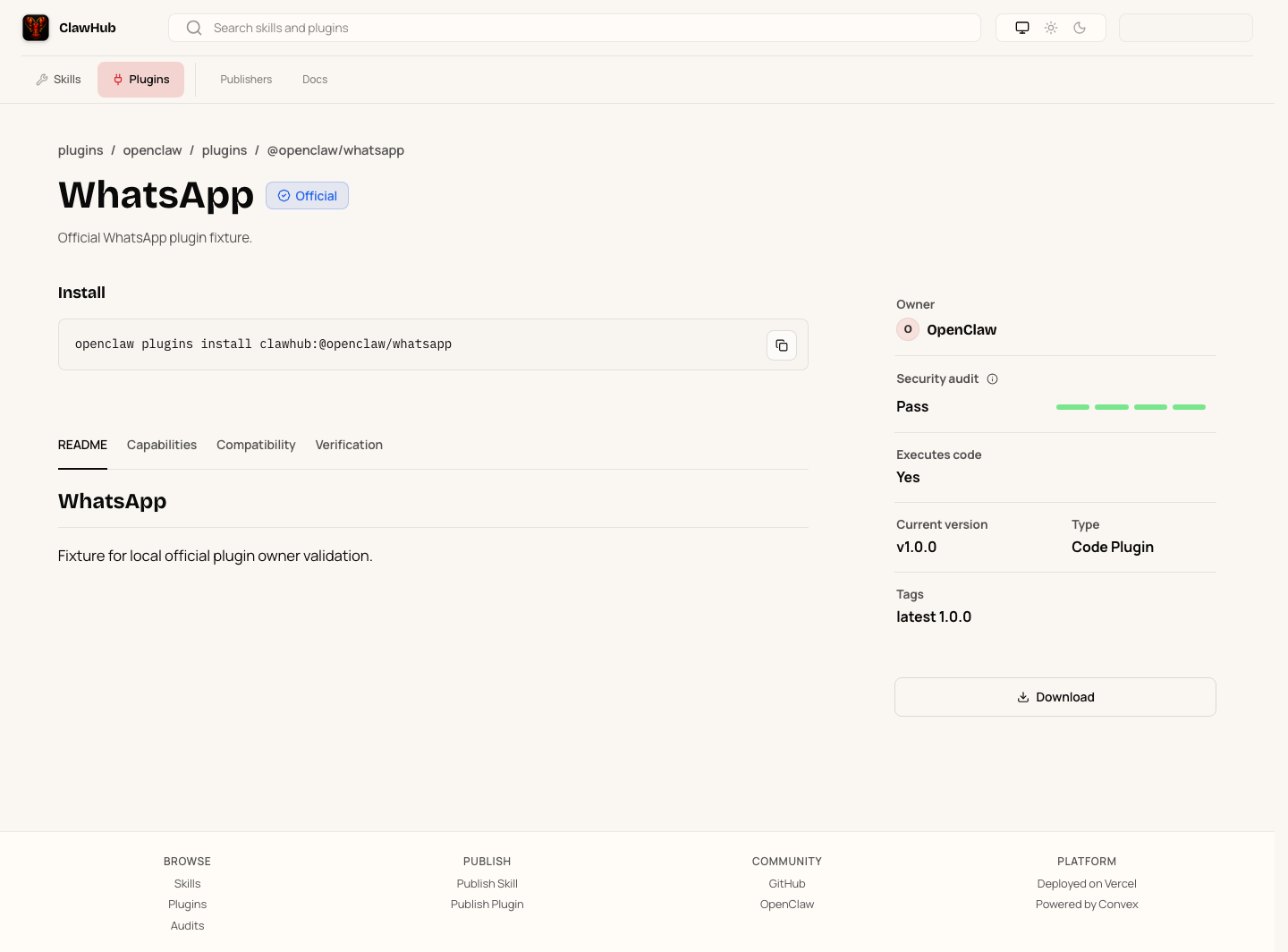Viewport: 1288px width, 952px height.
Task: Switch to the Capabilities tab
Action: [162, 445]
